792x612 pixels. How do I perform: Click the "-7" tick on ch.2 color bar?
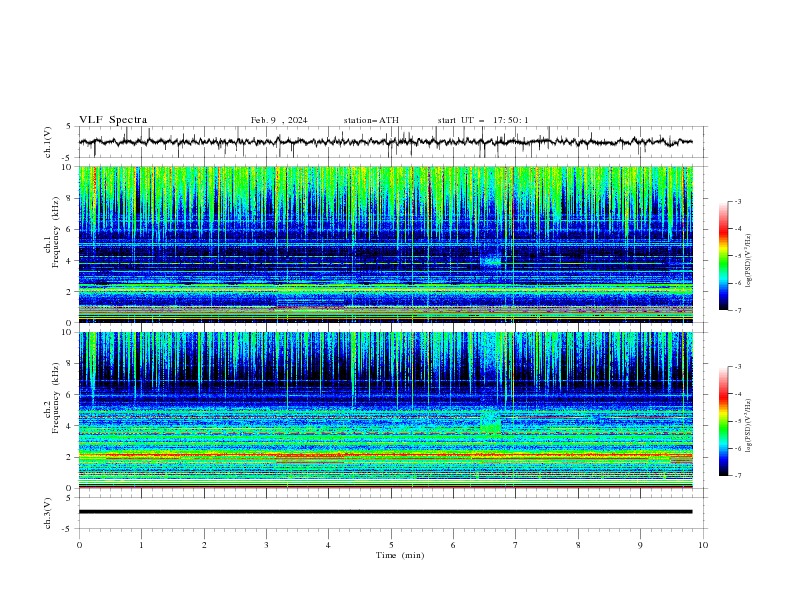point(737,476)
